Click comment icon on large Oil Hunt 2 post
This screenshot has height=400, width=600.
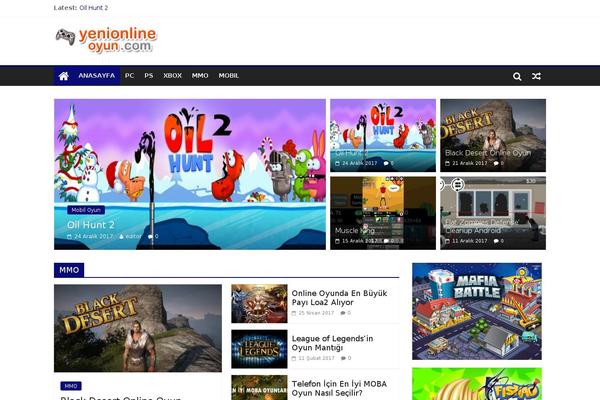(x=150, y=237)
